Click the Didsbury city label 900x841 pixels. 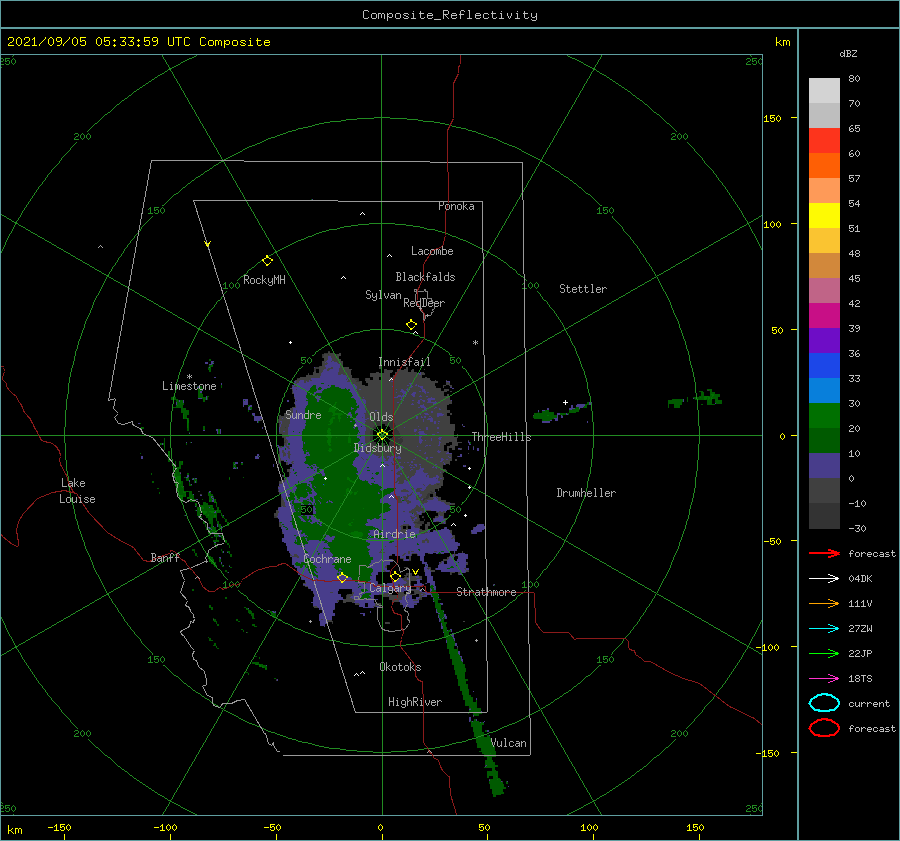point(378,448)
